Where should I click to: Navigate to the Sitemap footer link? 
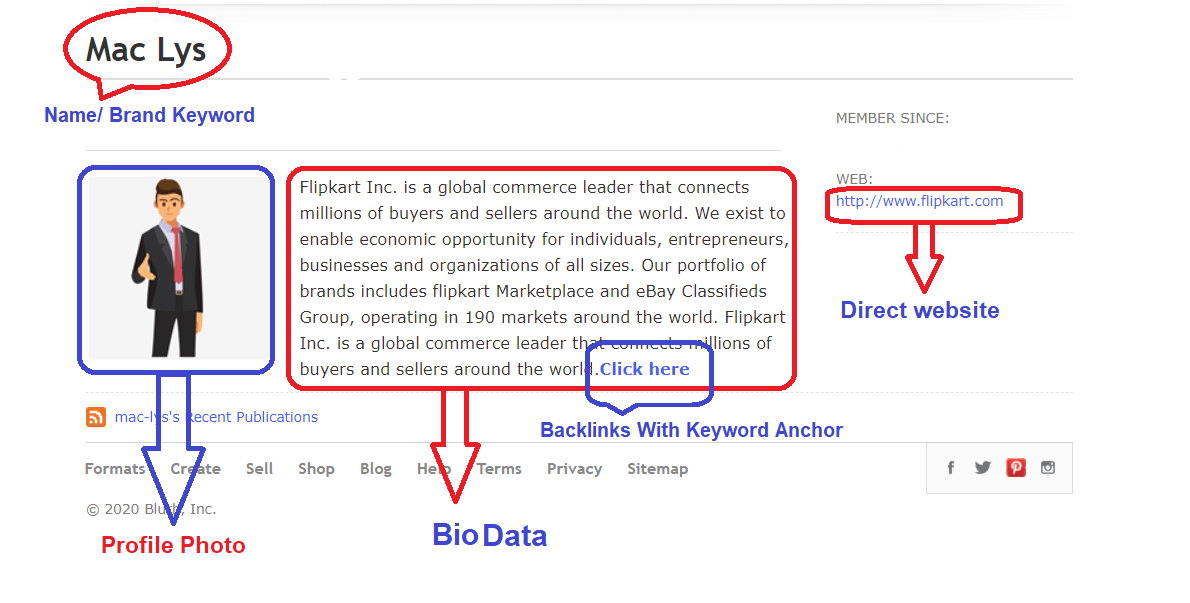[x=657, y=468]
